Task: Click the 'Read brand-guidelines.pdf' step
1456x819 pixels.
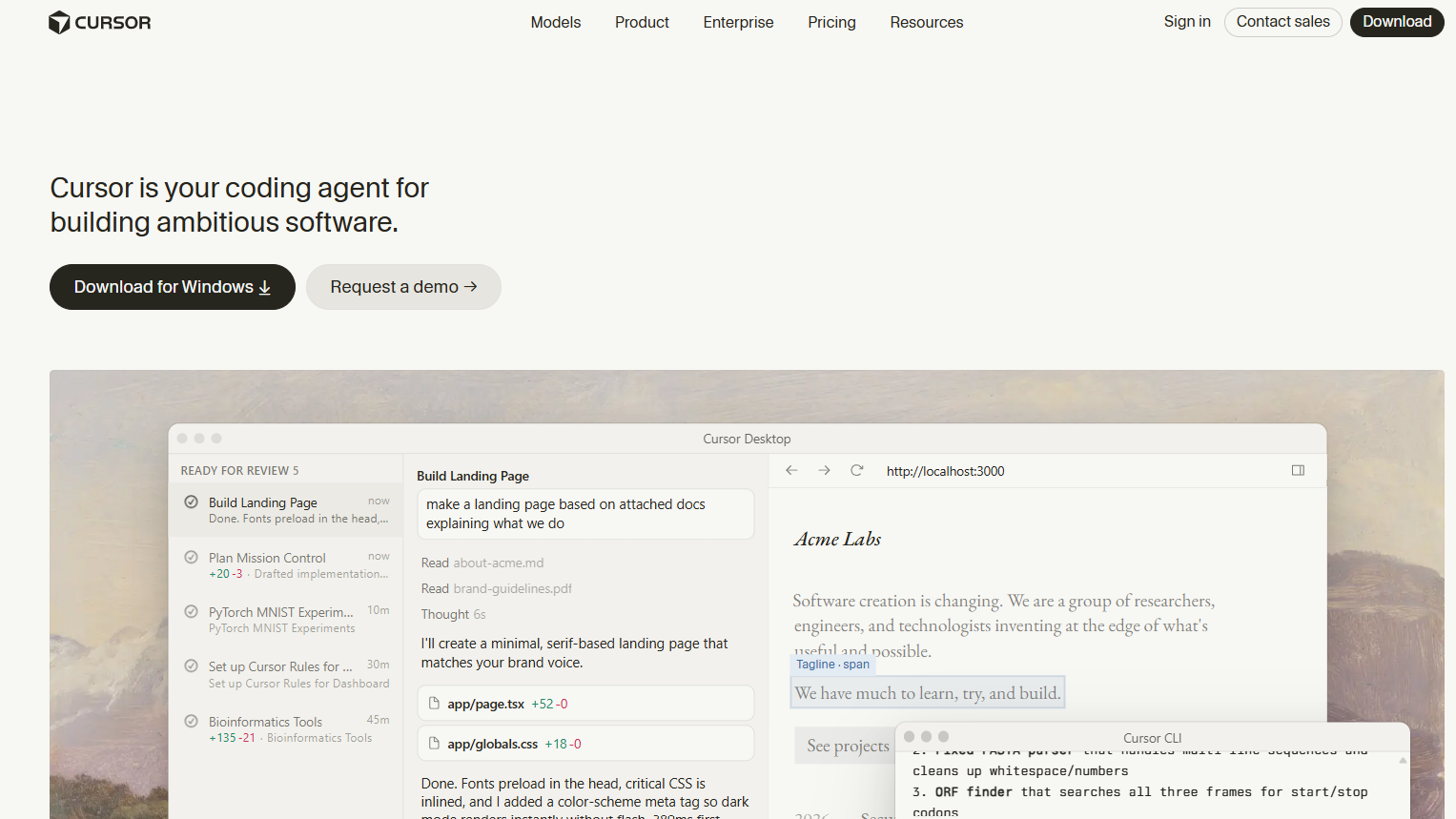Action: [497, 588]
